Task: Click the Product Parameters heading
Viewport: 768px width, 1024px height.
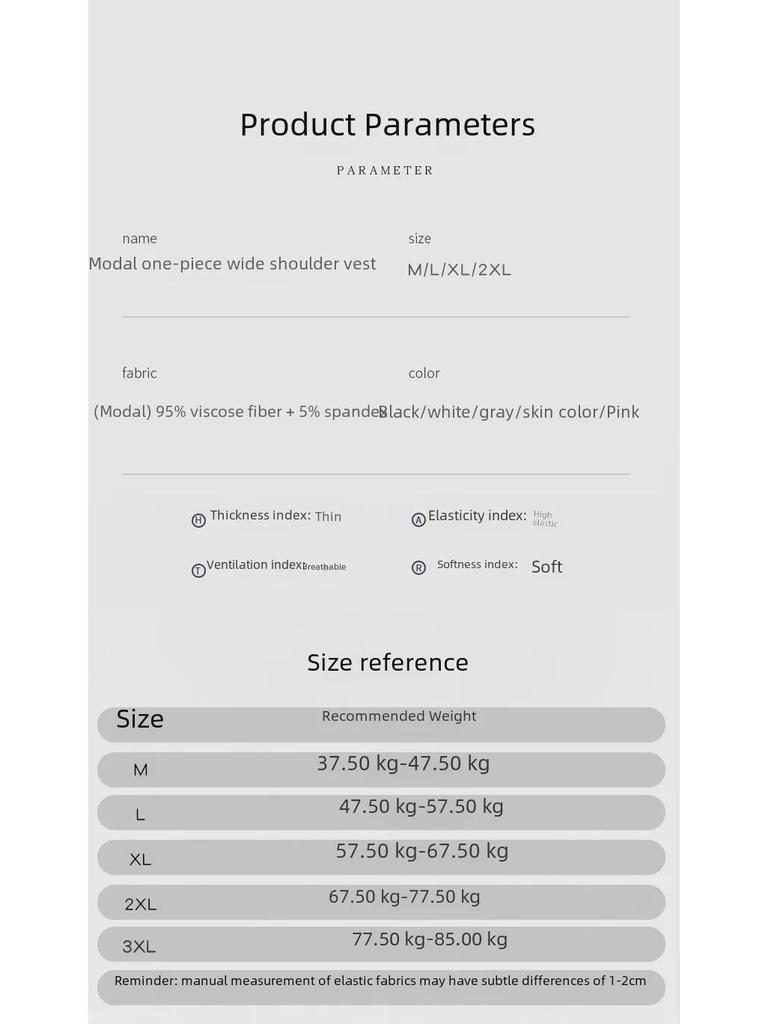Action: [x=387, y=125]
